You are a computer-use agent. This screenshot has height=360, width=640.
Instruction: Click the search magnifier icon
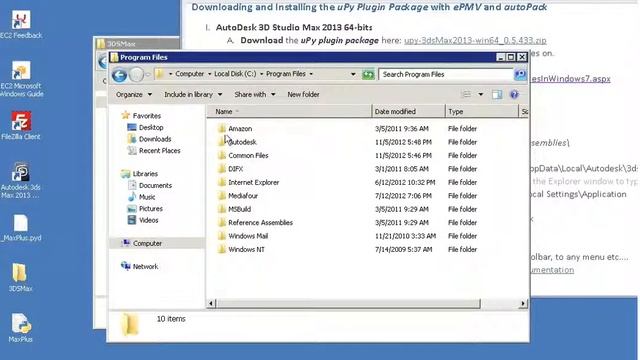coord(520,74)
